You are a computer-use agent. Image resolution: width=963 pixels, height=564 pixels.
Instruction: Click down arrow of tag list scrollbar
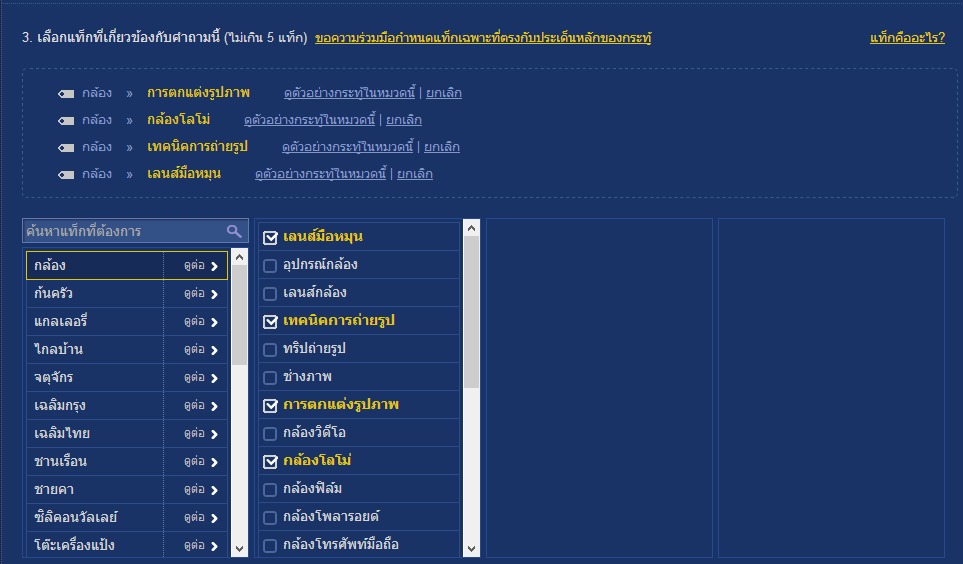click(x=471, y=549)
